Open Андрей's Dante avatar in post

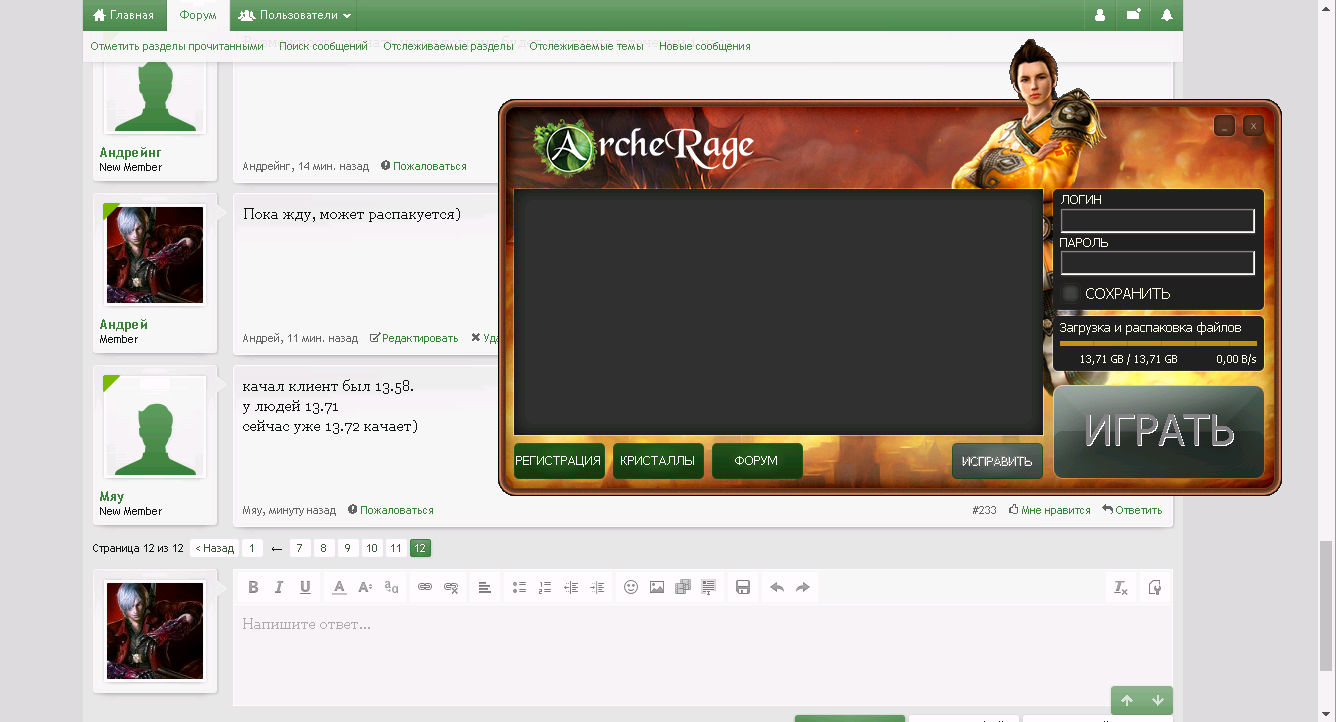(155, 255)
